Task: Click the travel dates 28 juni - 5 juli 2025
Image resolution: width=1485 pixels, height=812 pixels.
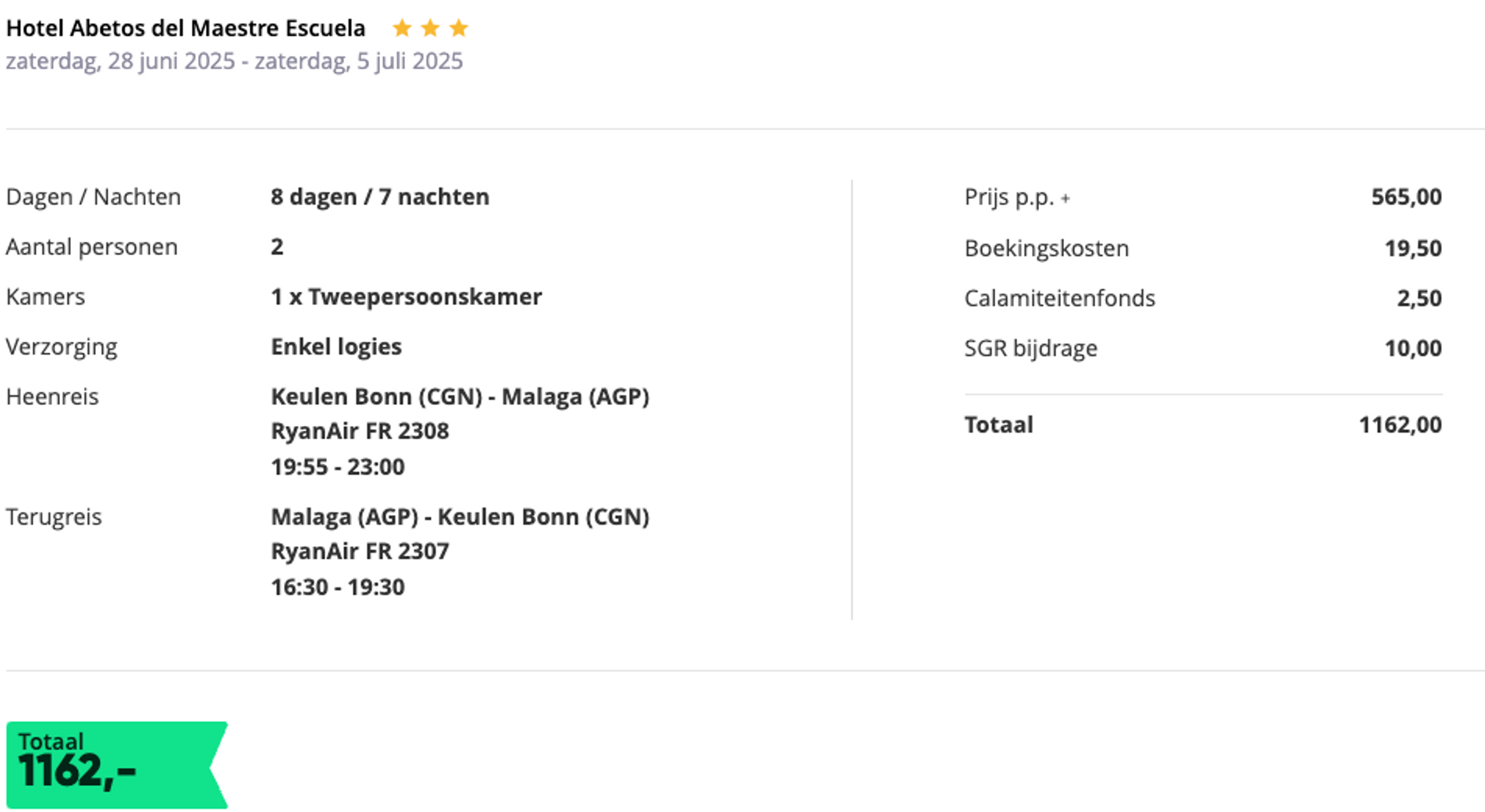Action: [x=235, y=61]
